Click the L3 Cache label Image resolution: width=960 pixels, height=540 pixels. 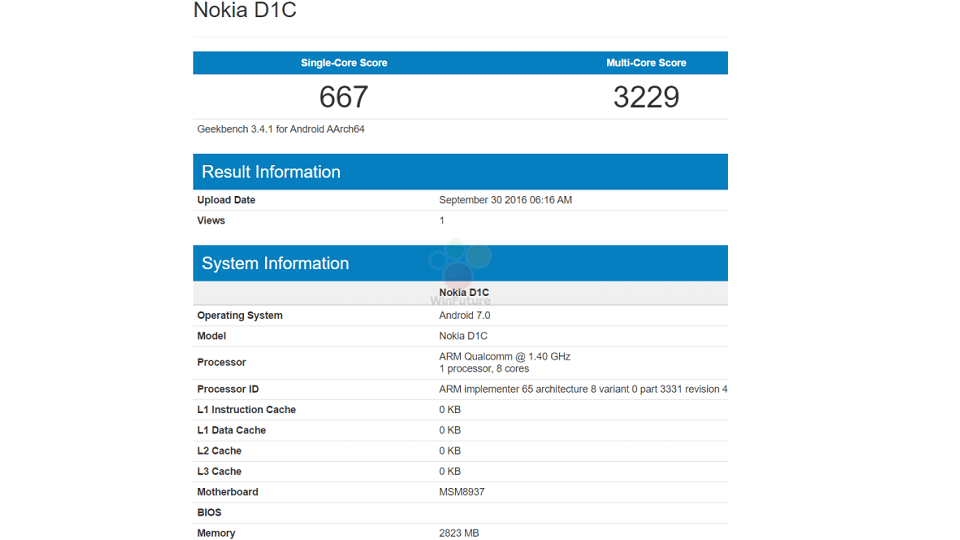(x=219, y=471)
